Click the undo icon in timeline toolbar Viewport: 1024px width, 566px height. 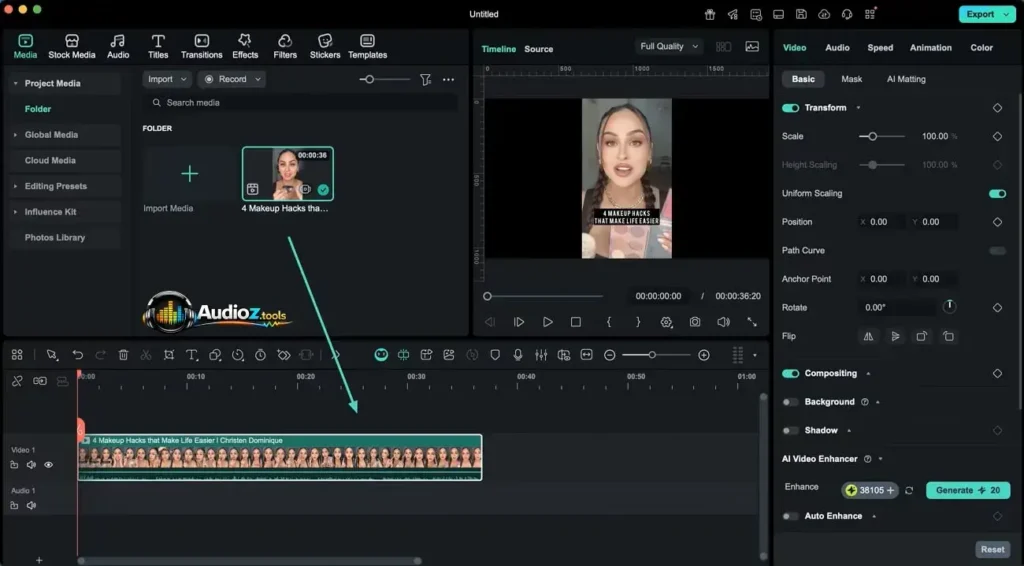point(78,355)
